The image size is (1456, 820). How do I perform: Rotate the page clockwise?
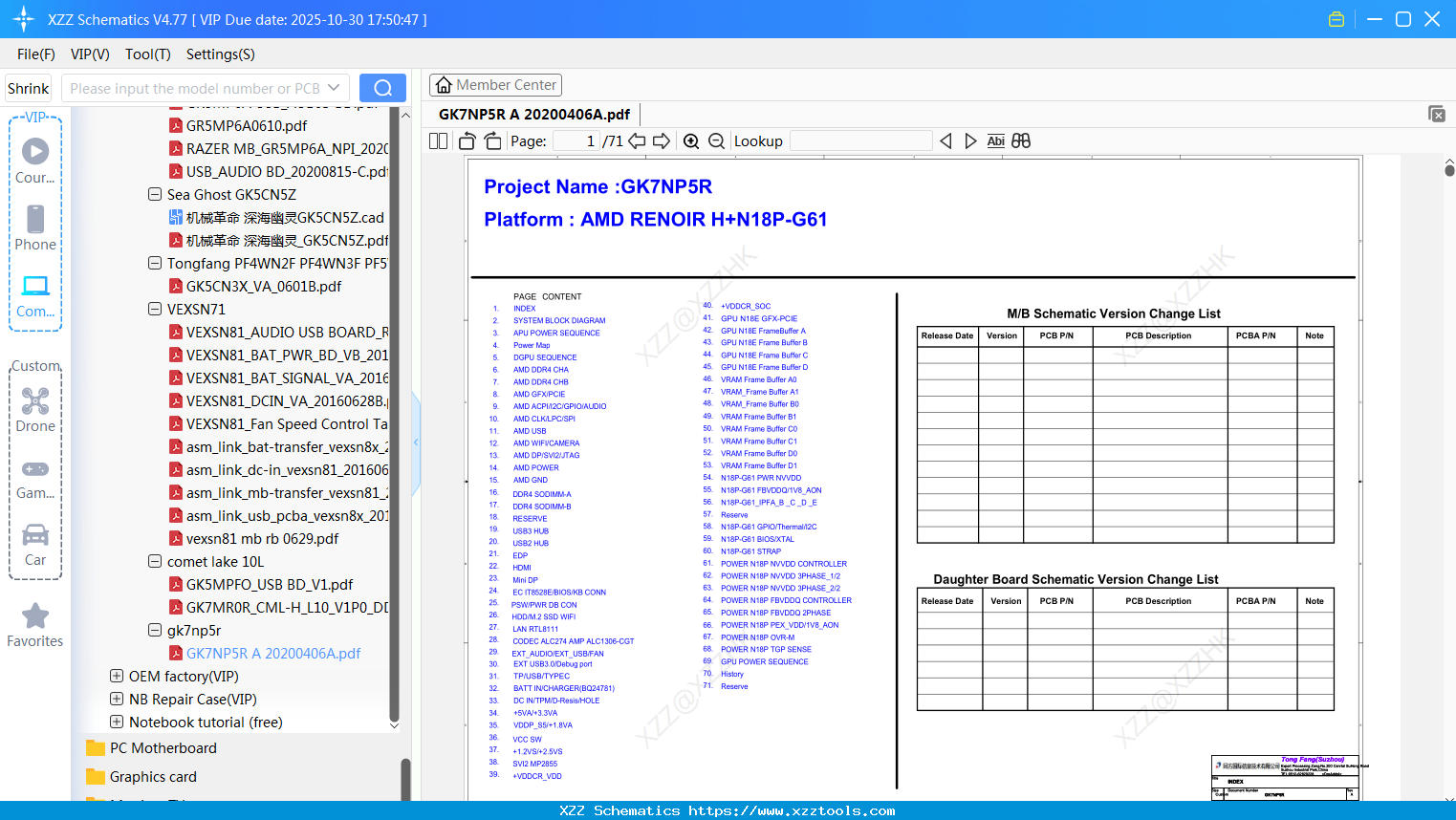point(492,140)
